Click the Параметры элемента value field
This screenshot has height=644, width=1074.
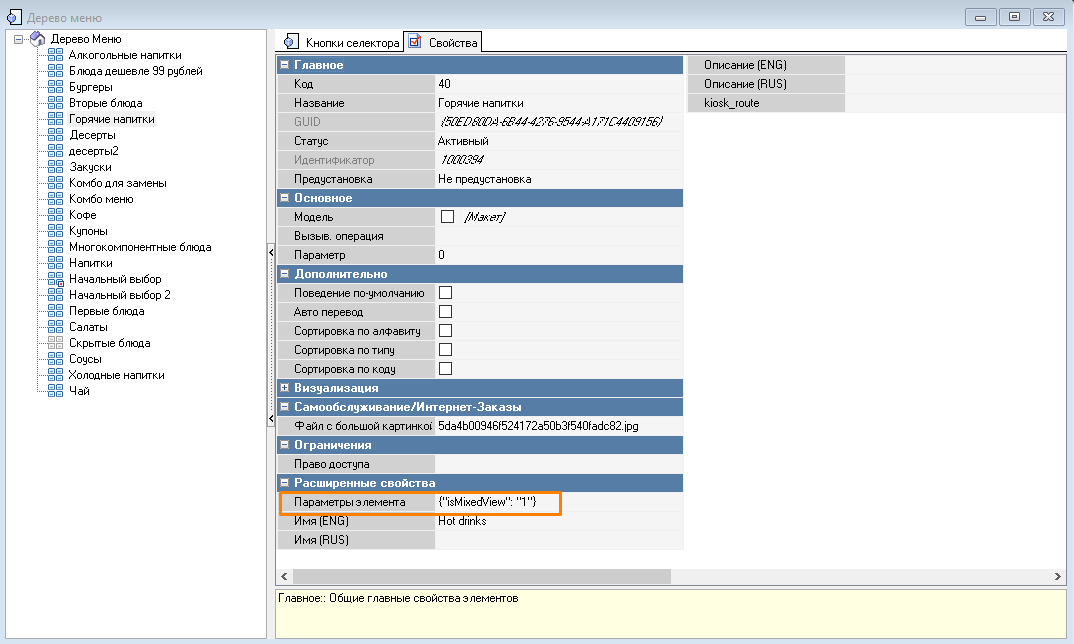tap(497, 502)
